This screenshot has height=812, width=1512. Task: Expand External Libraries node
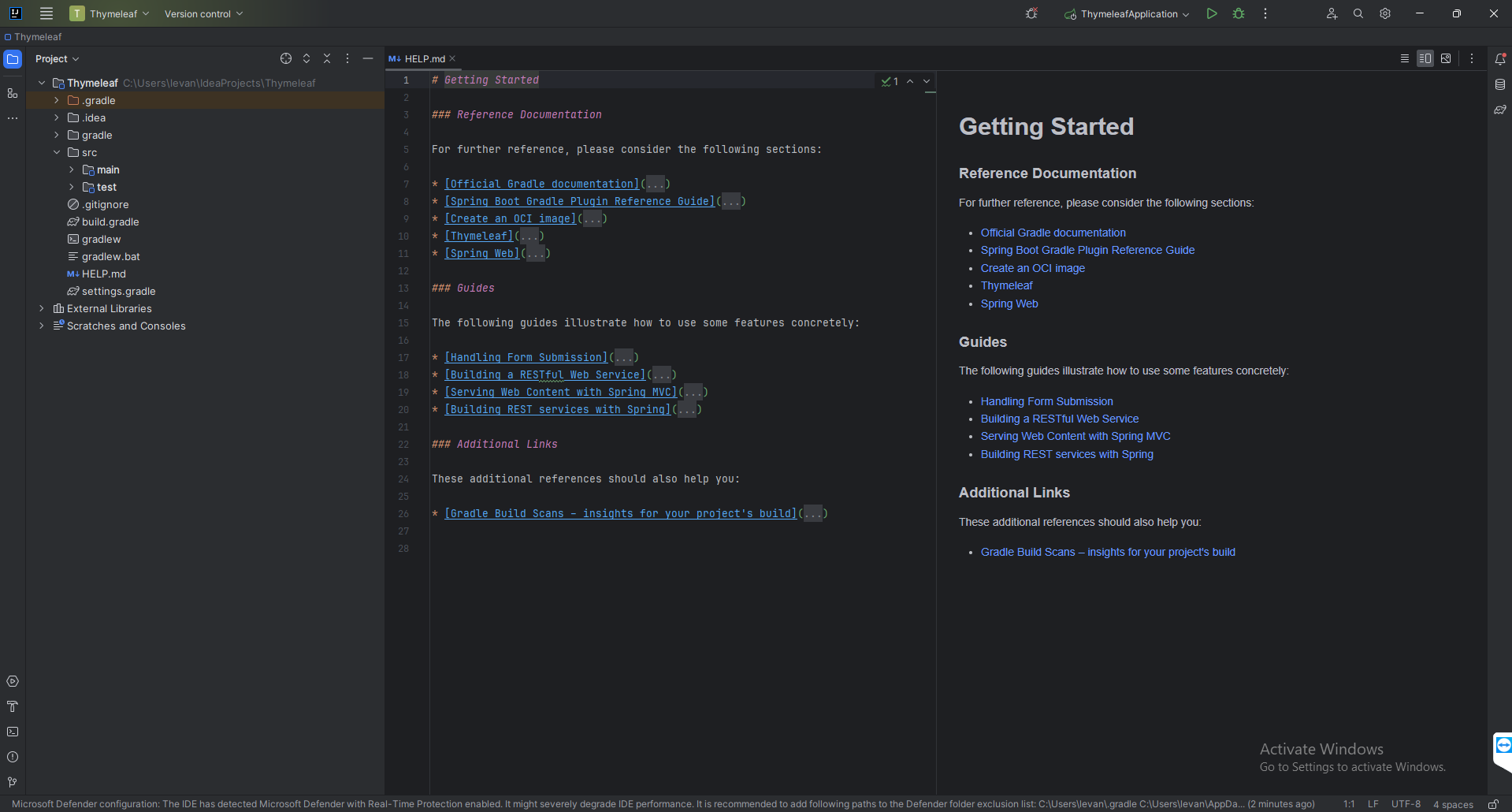[42, 308]
